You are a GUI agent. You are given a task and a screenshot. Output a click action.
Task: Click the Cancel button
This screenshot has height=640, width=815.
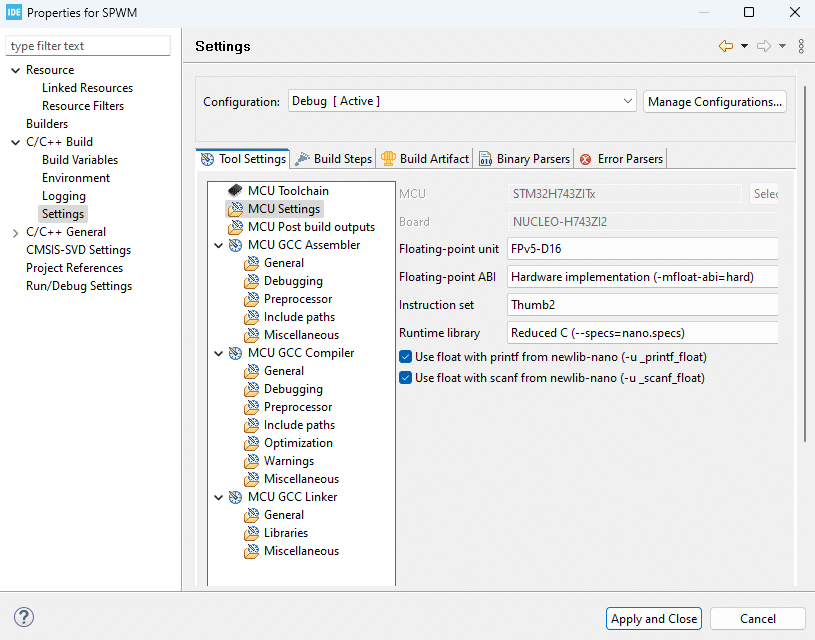758,619
